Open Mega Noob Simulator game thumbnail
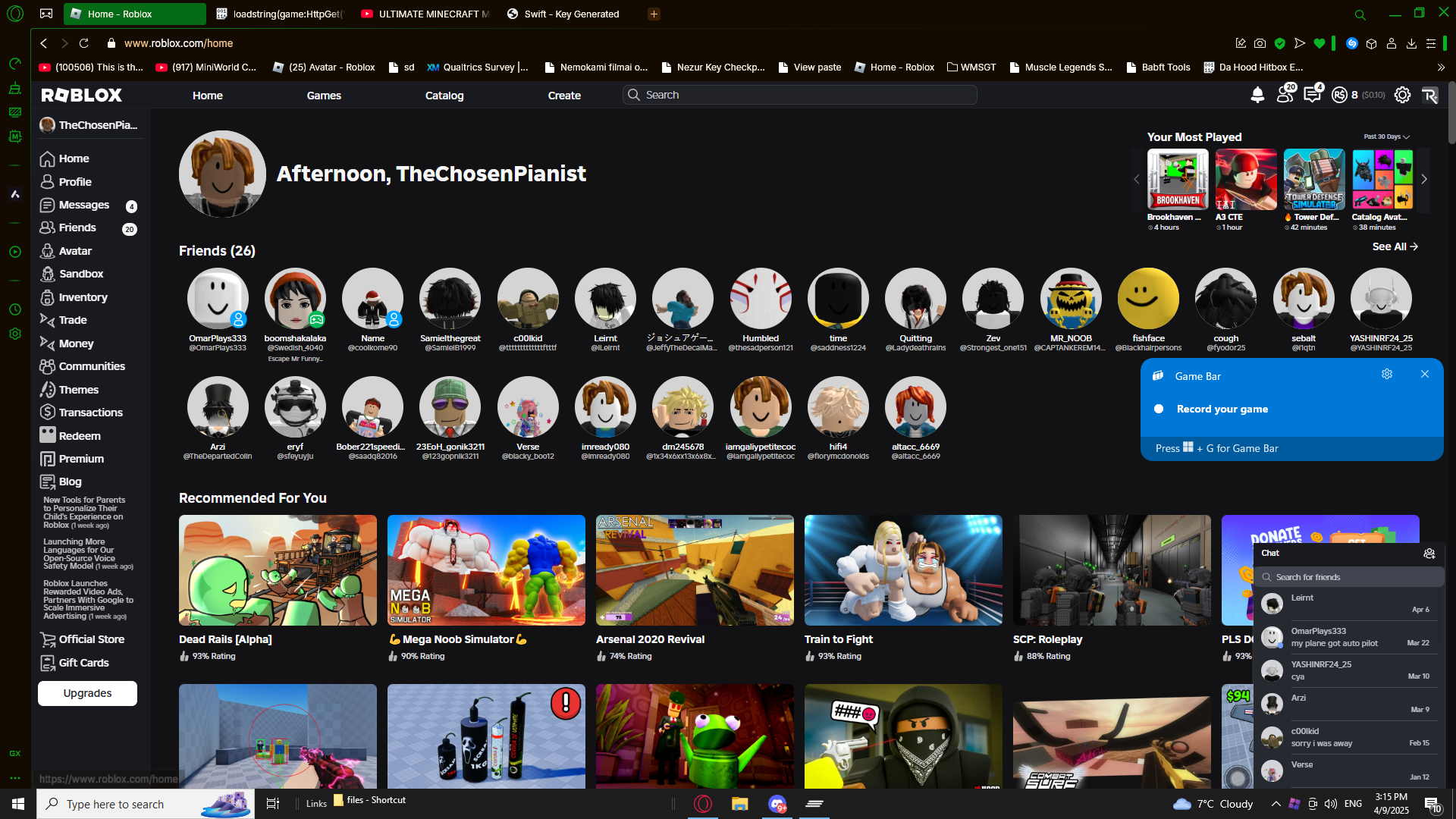 [x=486, y=570]
